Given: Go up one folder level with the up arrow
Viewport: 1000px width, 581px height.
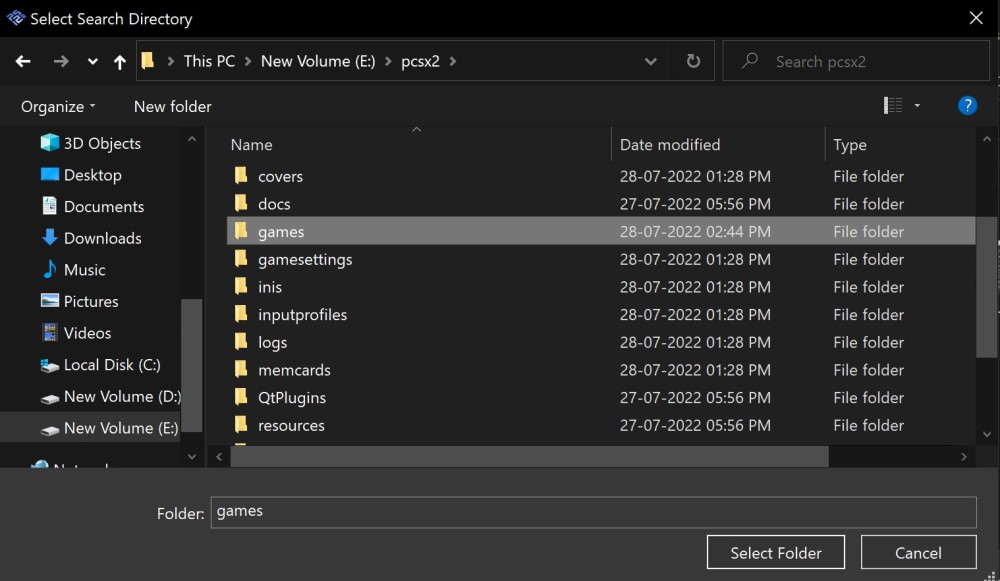Looking at the screenshot, I should pyautogui.click(x=119, y=61).
